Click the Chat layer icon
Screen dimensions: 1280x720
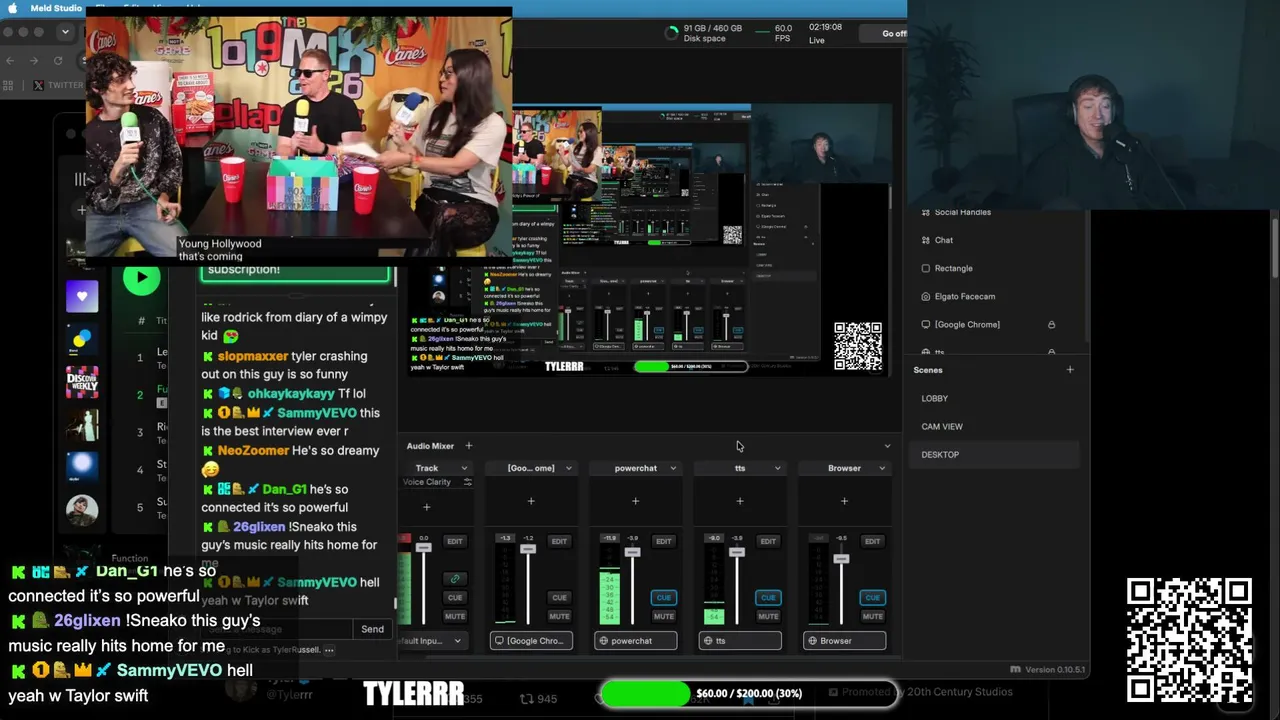click(925, 241)
